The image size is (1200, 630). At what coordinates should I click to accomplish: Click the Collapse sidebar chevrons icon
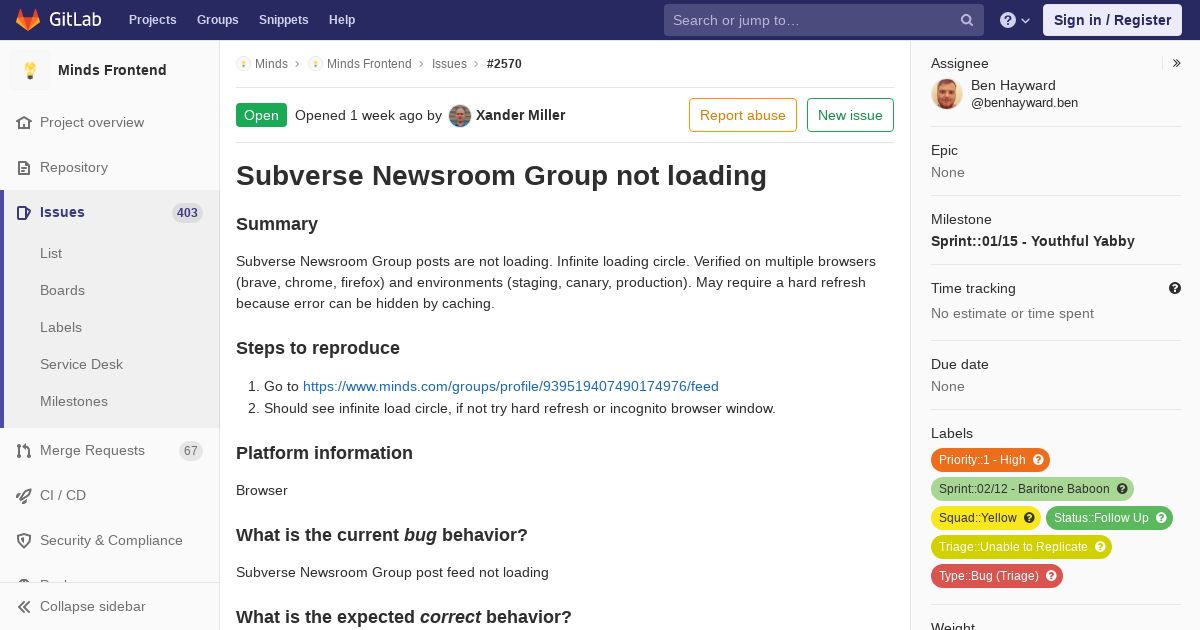[24, 607]
